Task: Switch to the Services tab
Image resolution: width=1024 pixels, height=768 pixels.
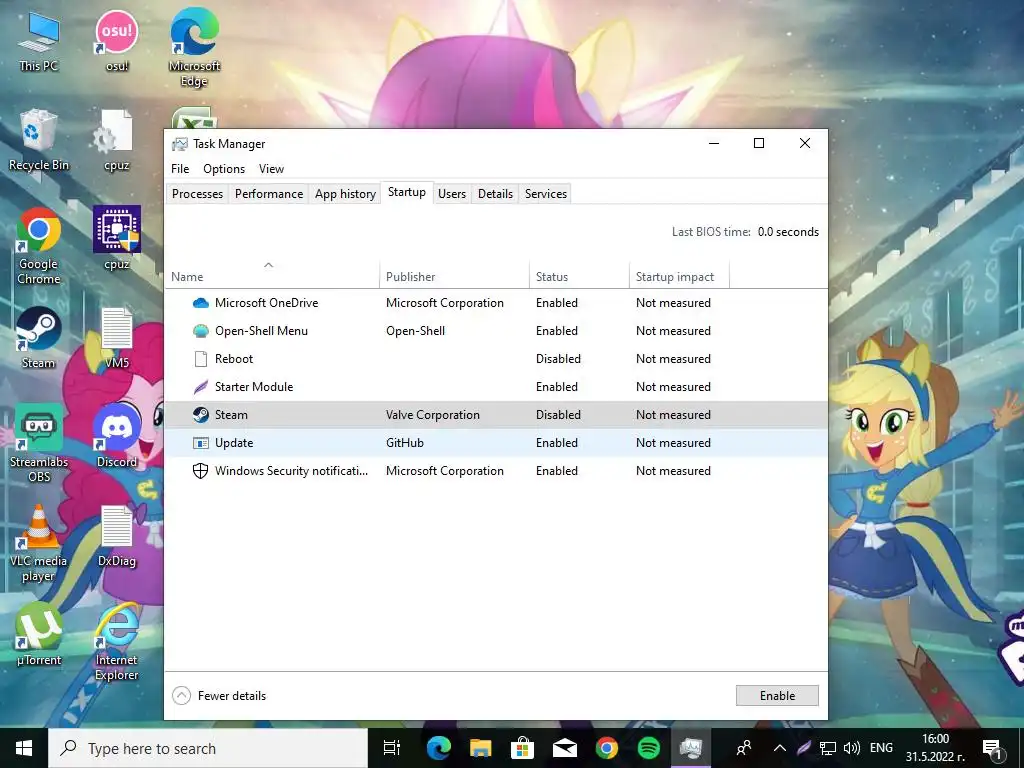Action: (x=546, y=194)
